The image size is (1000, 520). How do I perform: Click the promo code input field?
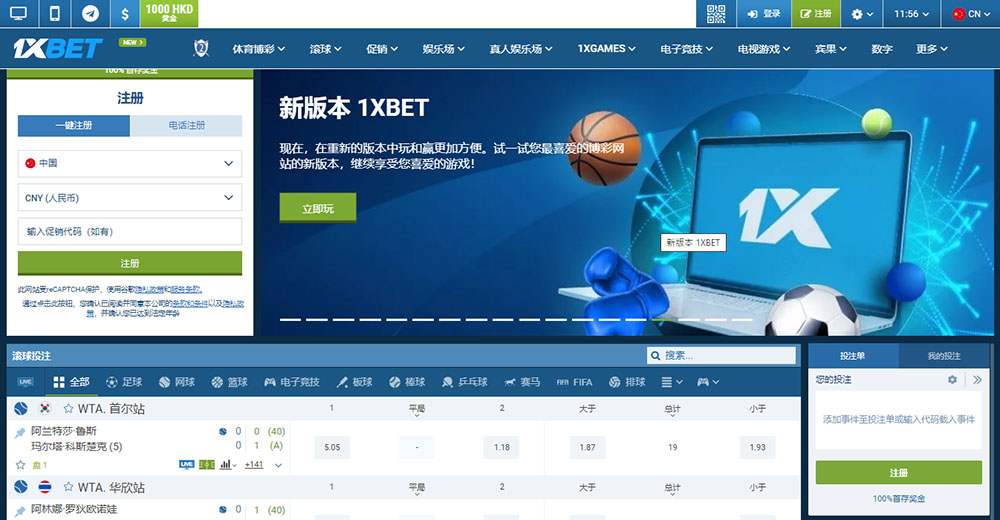(129, 232)
